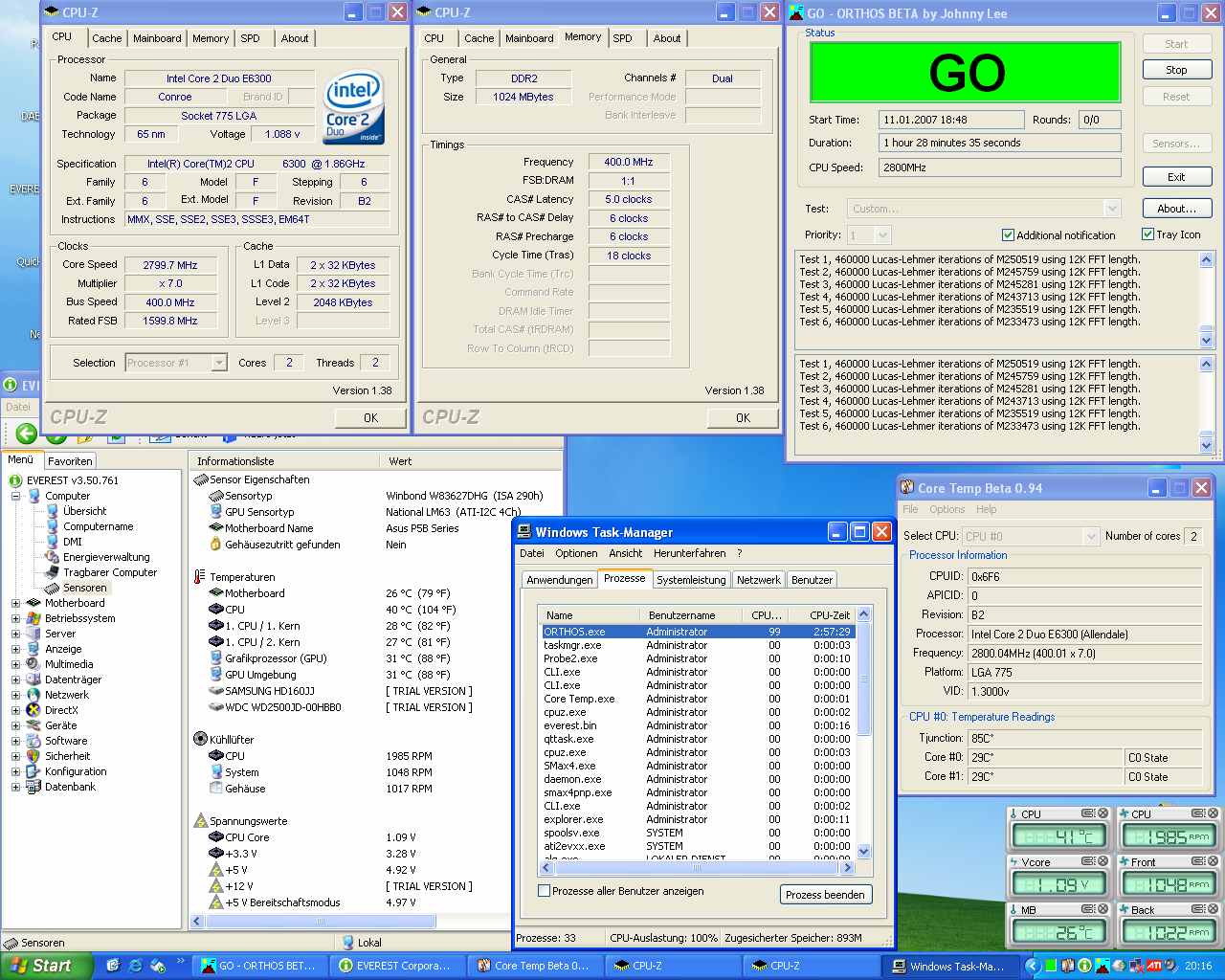Click the Stop button in ORTHOS
The width and height of the screenshot is (1225, 980).
1176,70
